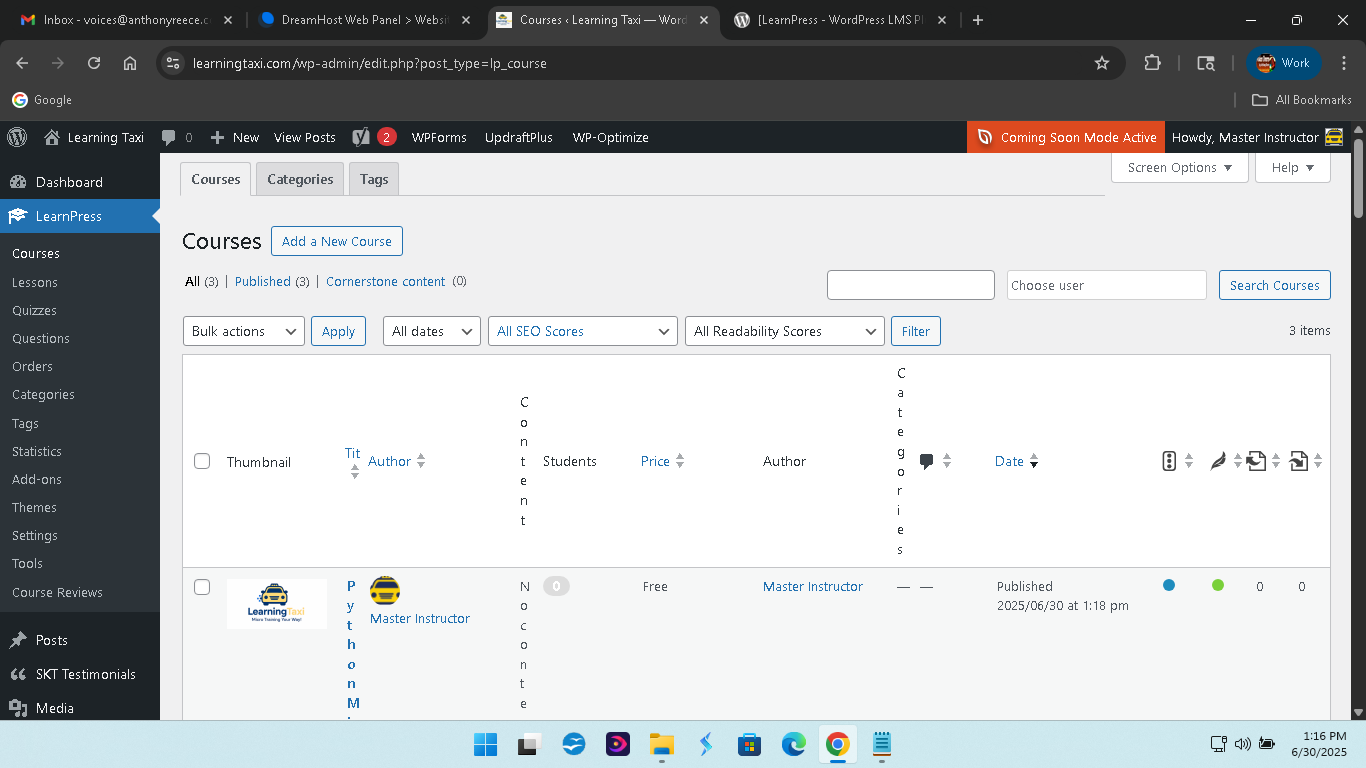Image resolution: width=1366 pixels, height=768 pixels.
Task: Open the WordPress logo menu in admin bar
Action: click(17, 137)
